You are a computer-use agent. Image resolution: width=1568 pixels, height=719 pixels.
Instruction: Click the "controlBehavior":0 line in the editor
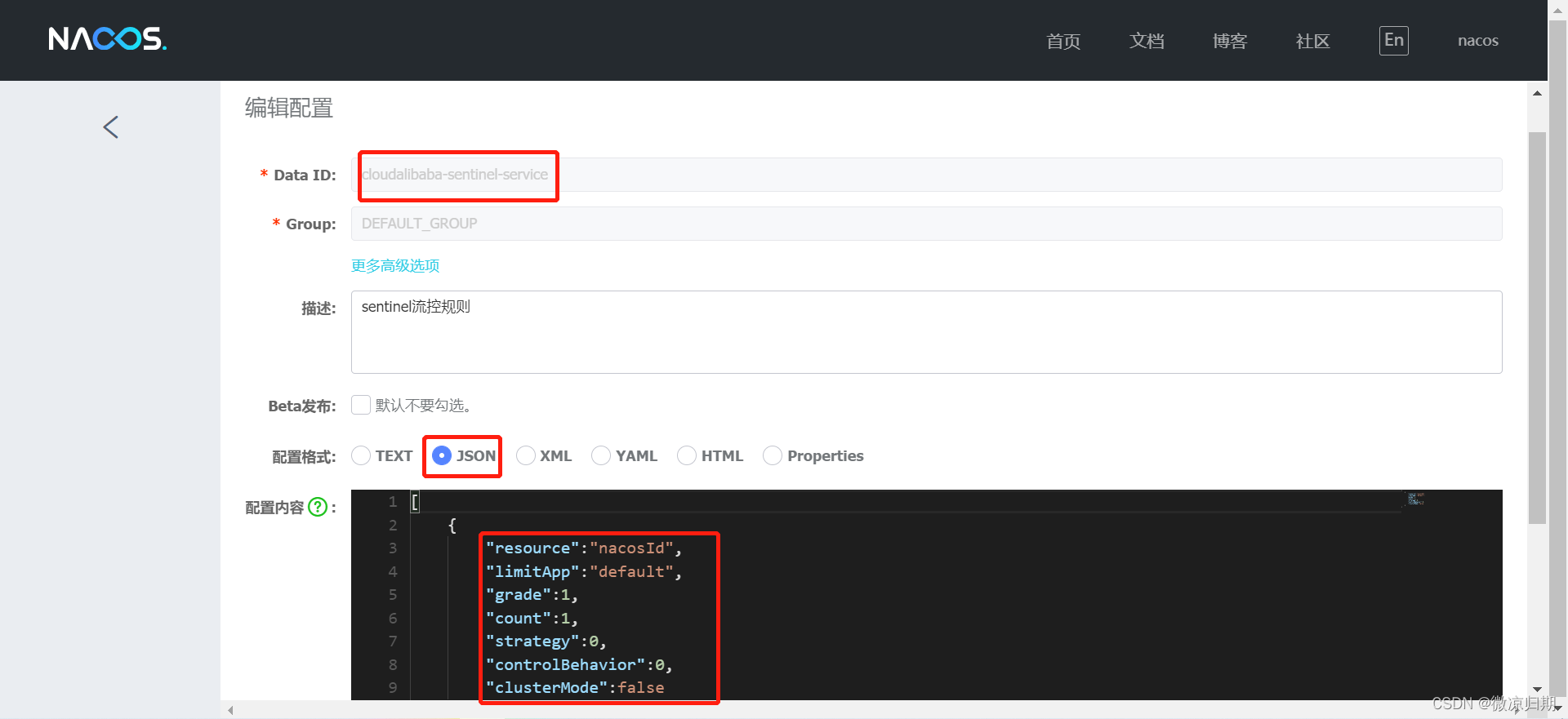[x=579, y=664]
